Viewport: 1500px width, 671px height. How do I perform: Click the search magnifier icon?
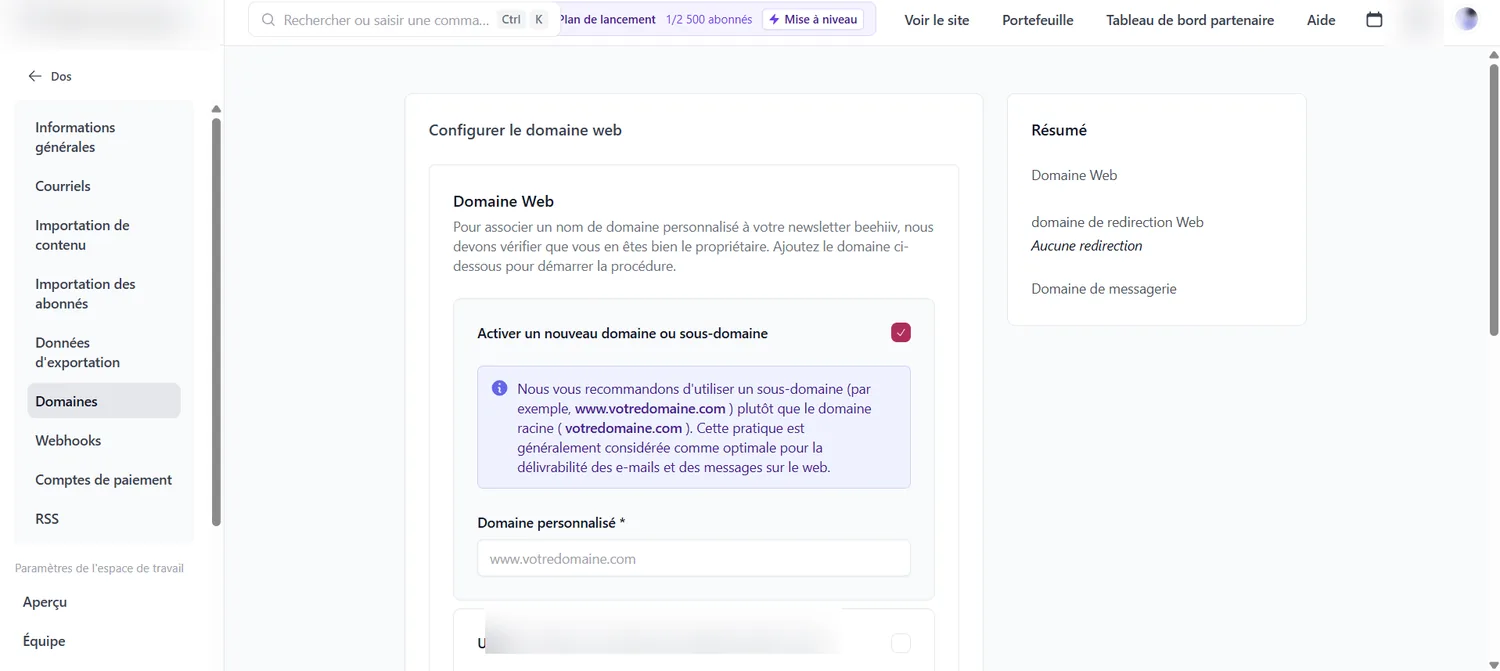point(268,20)
